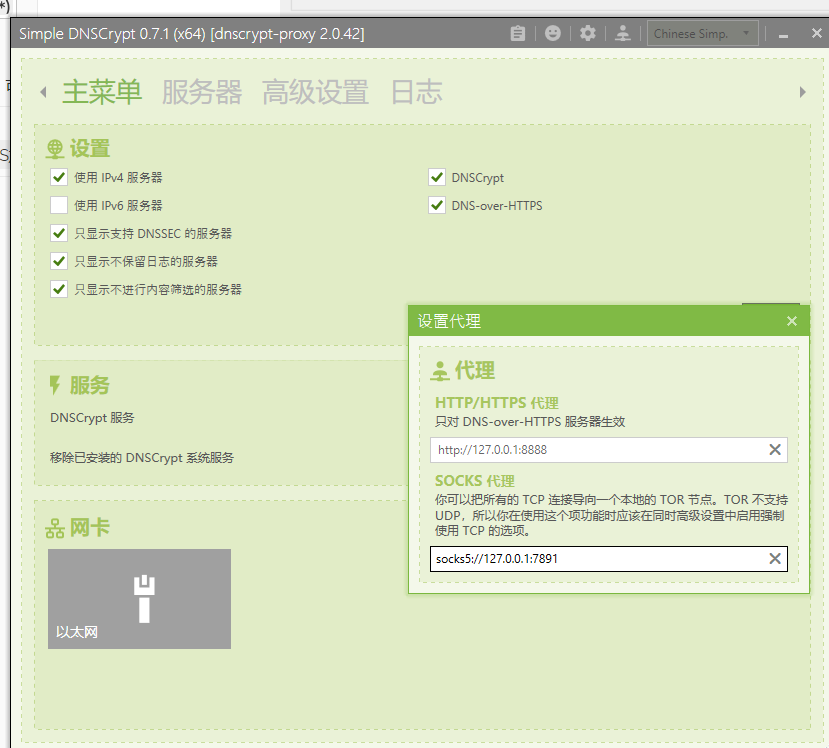Uncheck the DNS-over-HTTPS checkbox
Screen dimensions: 829x748
(437, 205)
